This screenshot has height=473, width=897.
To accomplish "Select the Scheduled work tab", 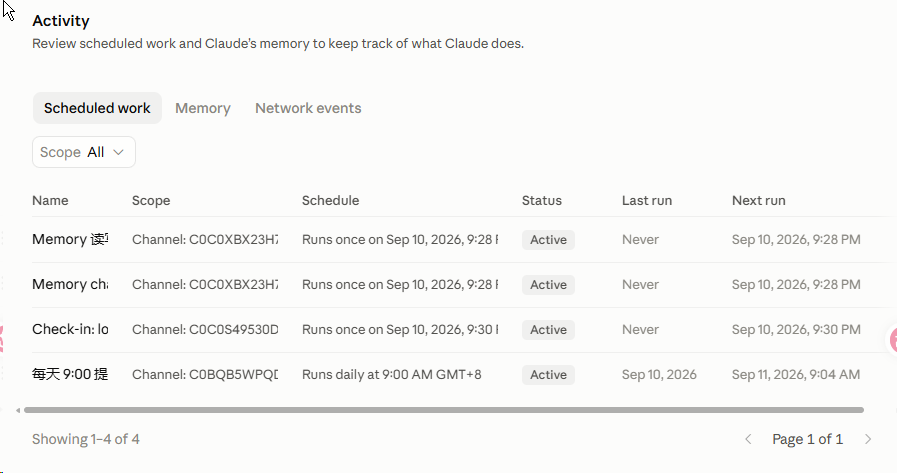I will click(97, 108).
